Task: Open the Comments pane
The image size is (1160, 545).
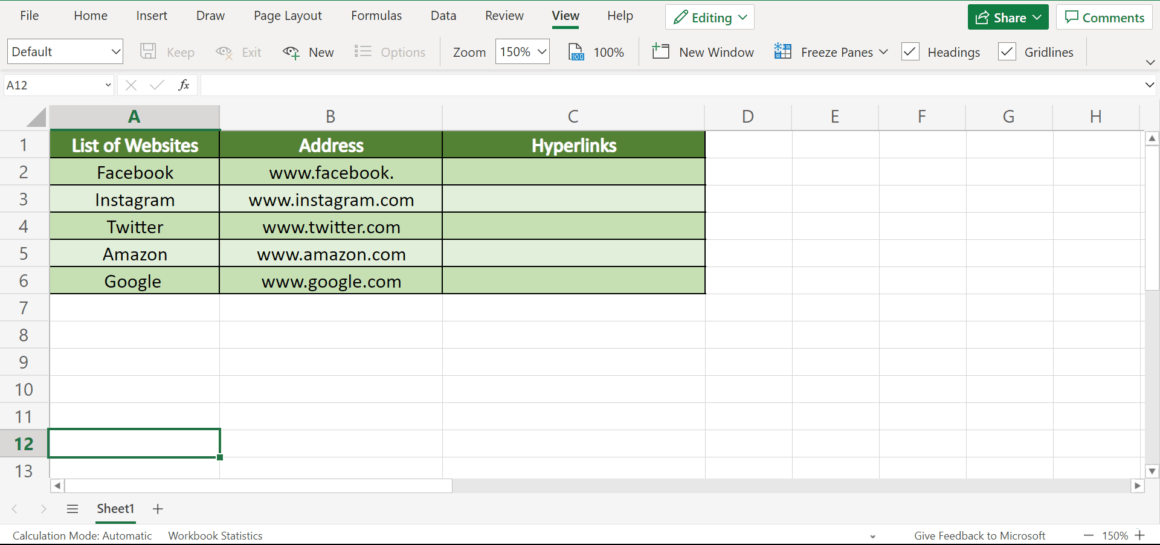Action: 1104,18
